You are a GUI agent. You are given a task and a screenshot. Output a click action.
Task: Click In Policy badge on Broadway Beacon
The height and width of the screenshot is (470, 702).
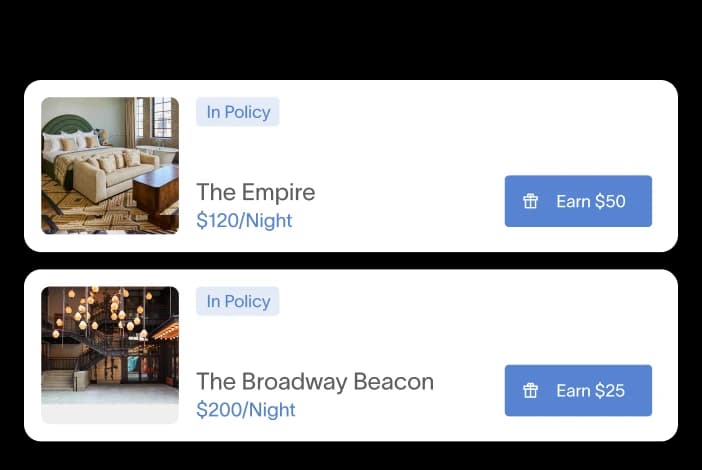coord(238,301)
